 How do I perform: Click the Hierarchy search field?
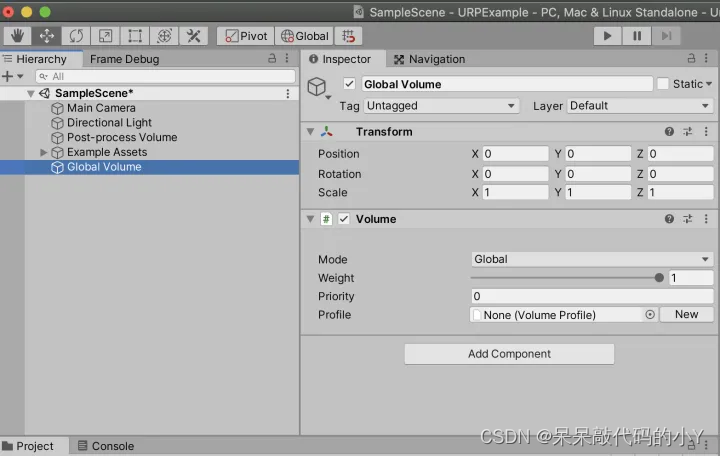click(165, 76)
